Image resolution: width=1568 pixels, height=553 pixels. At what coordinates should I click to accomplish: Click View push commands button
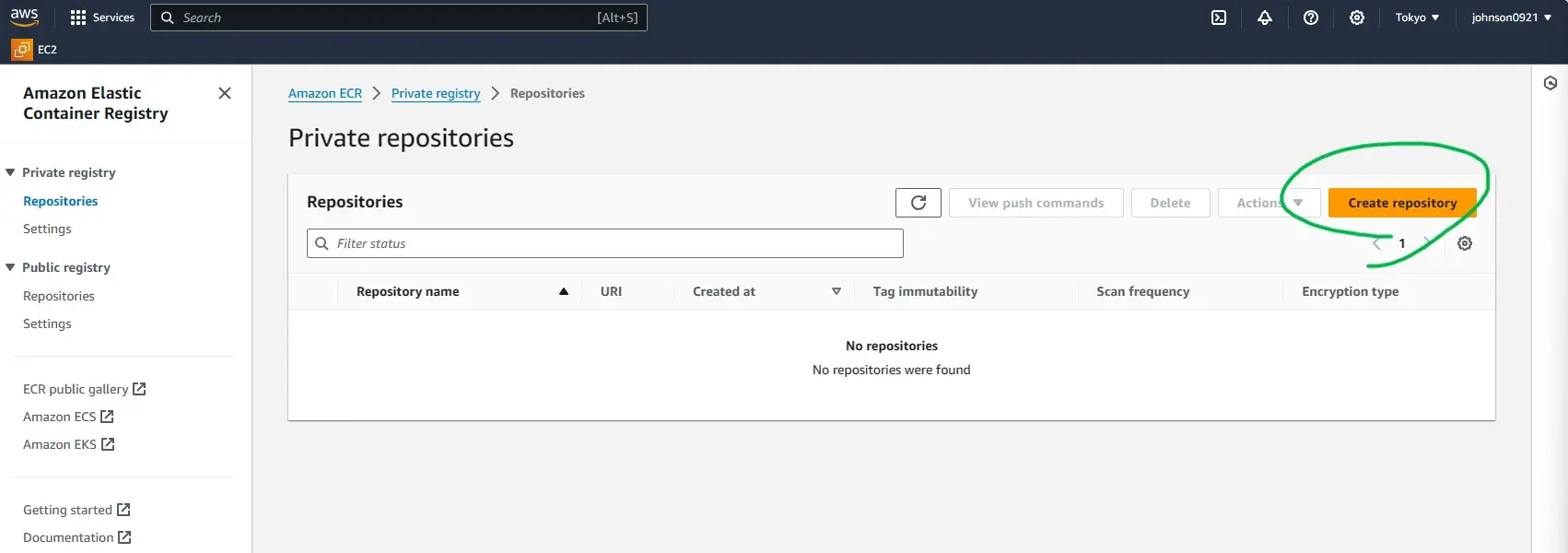tap(1036, 203)
